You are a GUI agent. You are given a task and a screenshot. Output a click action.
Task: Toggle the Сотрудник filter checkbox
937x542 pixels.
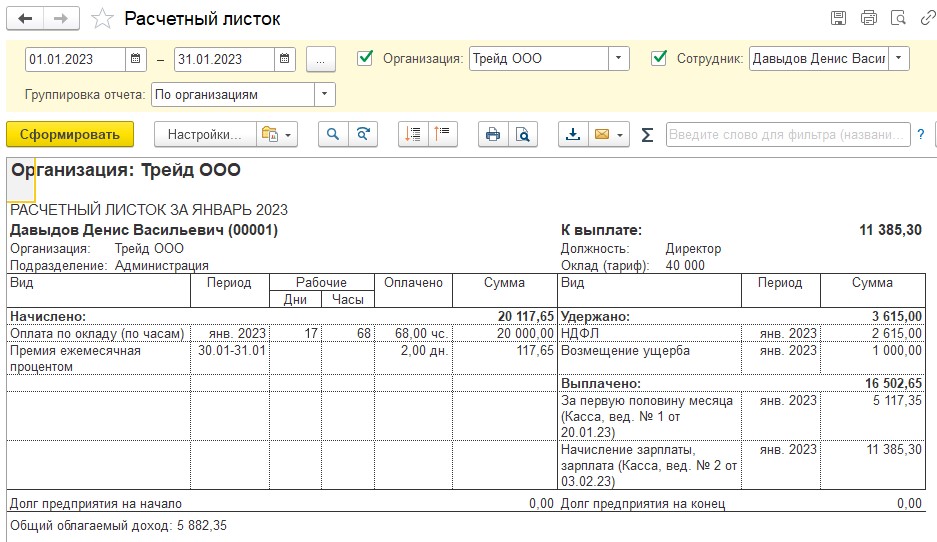[x=659, y=58]
